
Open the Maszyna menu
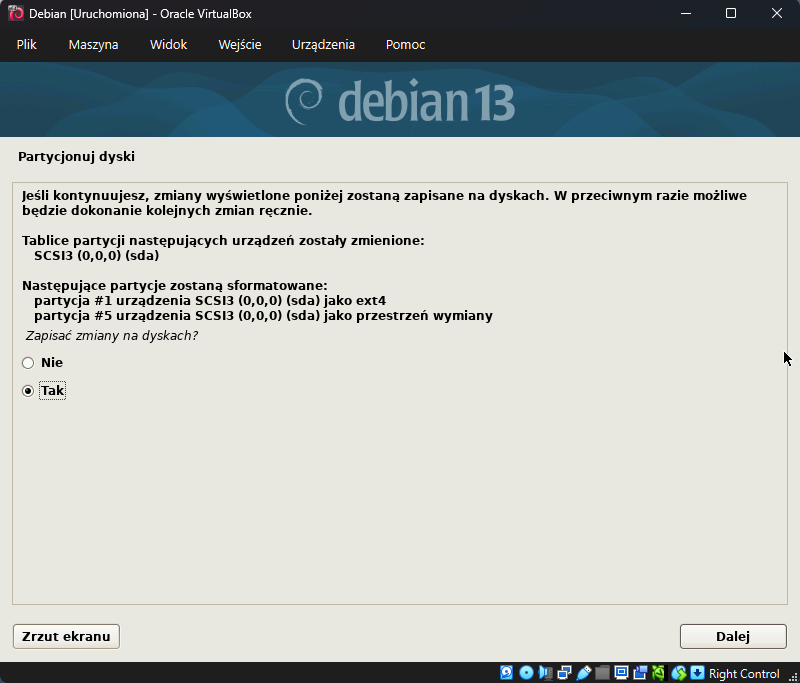[93, 45]
